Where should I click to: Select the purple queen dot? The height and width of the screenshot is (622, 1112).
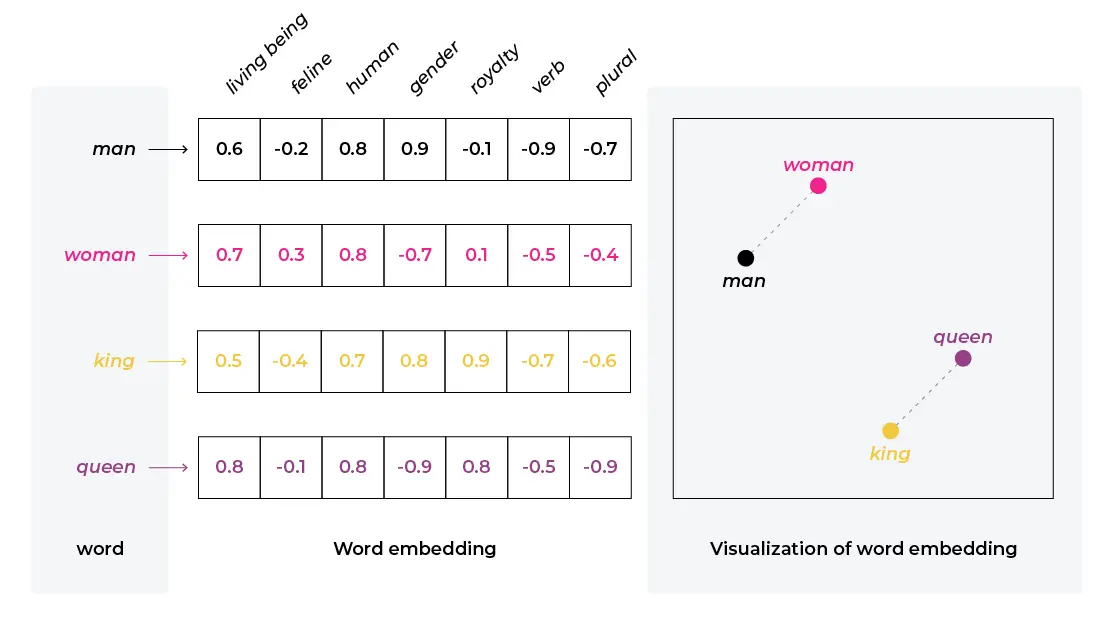coord(962,358)
